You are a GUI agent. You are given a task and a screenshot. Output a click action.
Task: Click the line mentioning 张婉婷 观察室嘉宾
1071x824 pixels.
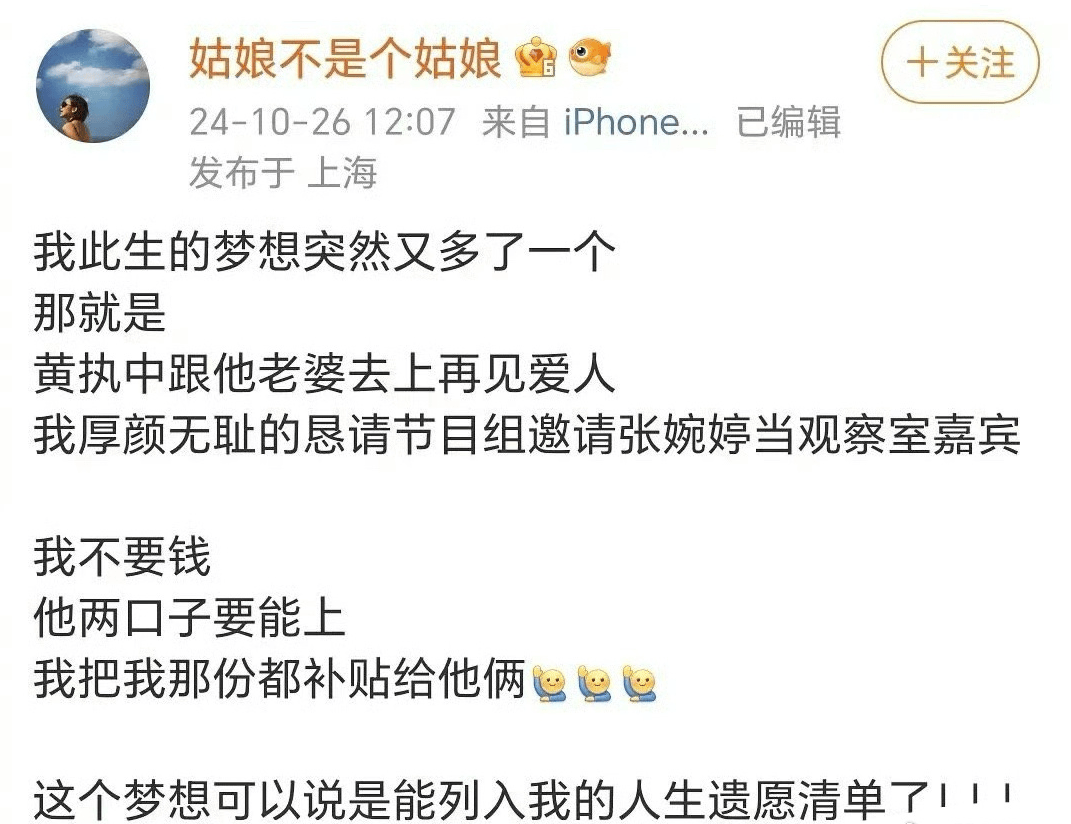click(x=527, y=435)
